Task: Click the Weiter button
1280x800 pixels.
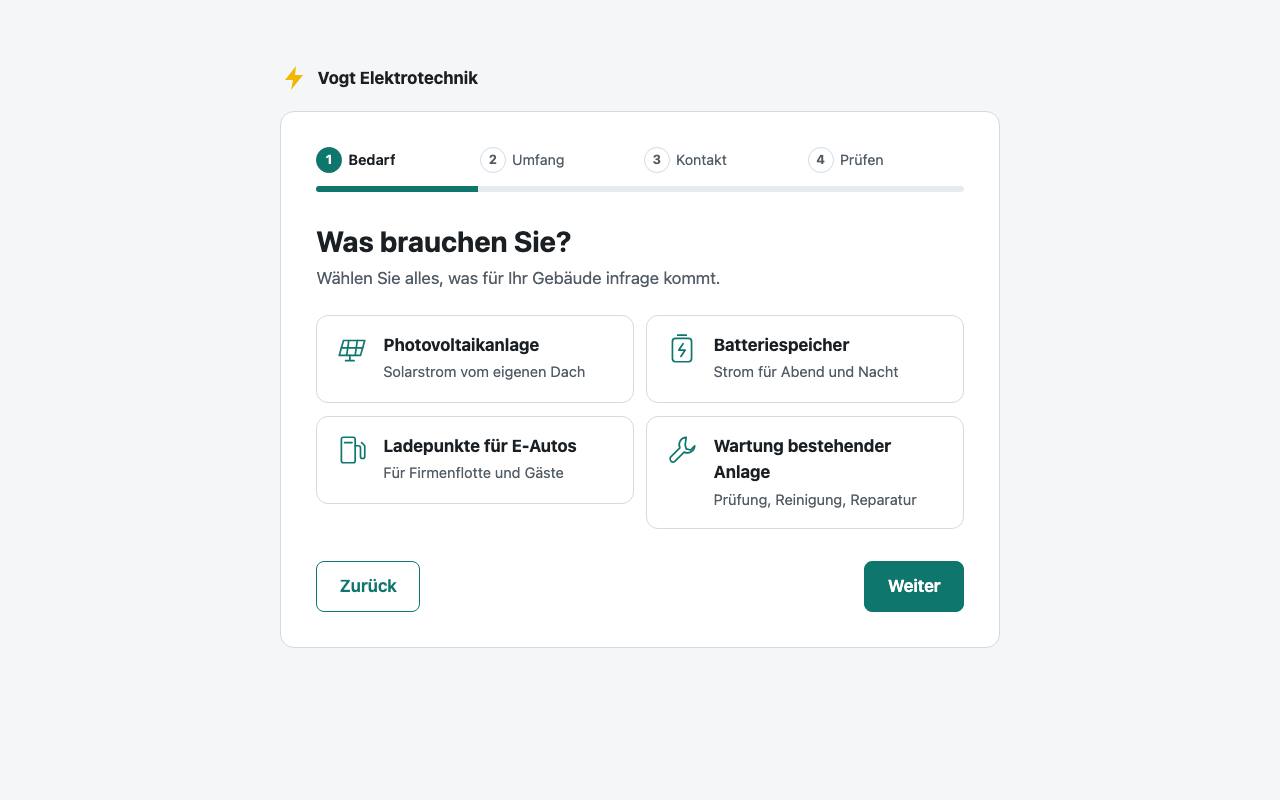Action: click(x=914, y=586)
